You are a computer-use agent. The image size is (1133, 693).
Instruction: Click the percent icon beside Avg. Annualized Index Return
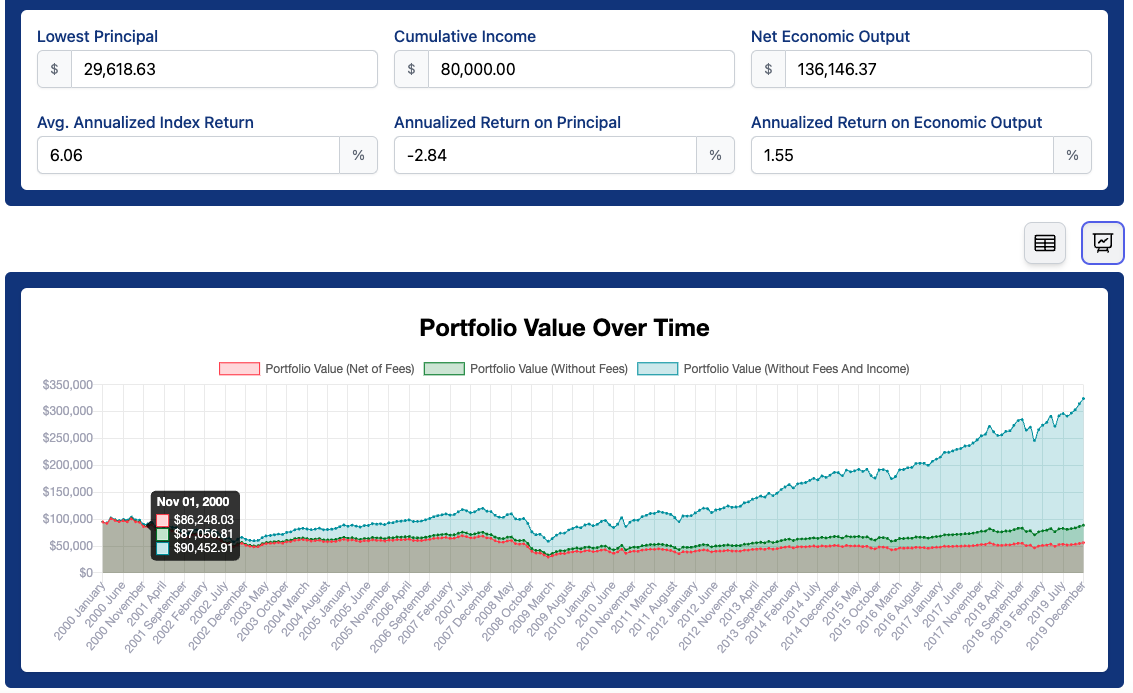tap(359, 155)
